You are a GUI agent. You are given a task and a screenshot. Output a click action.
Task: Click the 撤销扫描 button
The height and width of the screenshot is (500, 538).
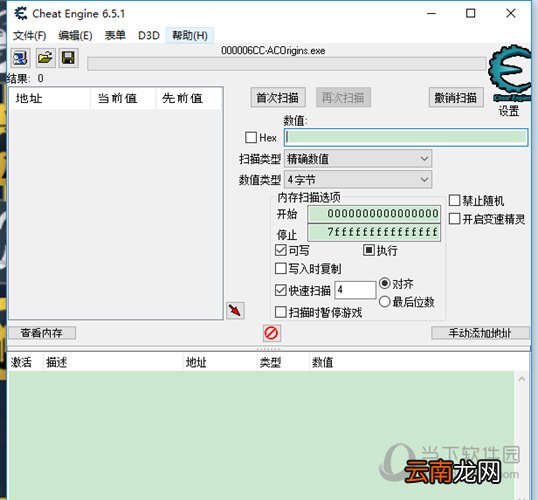(456, 98)
